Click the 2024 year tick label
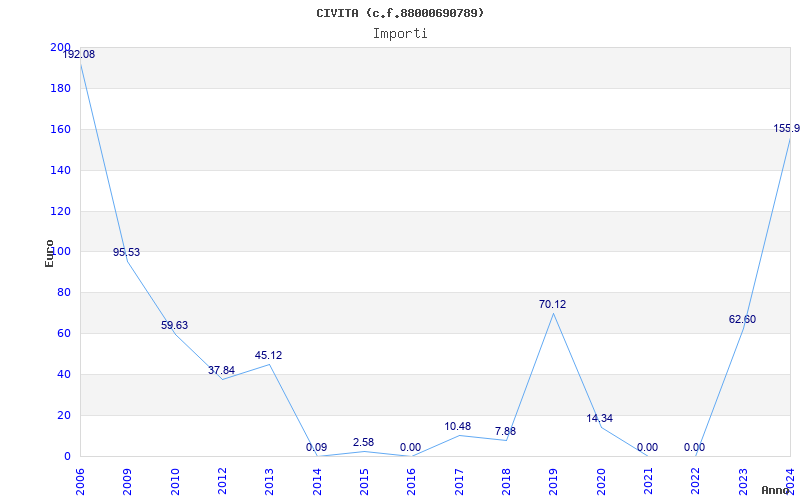800x500 pixels. [790, 482]
